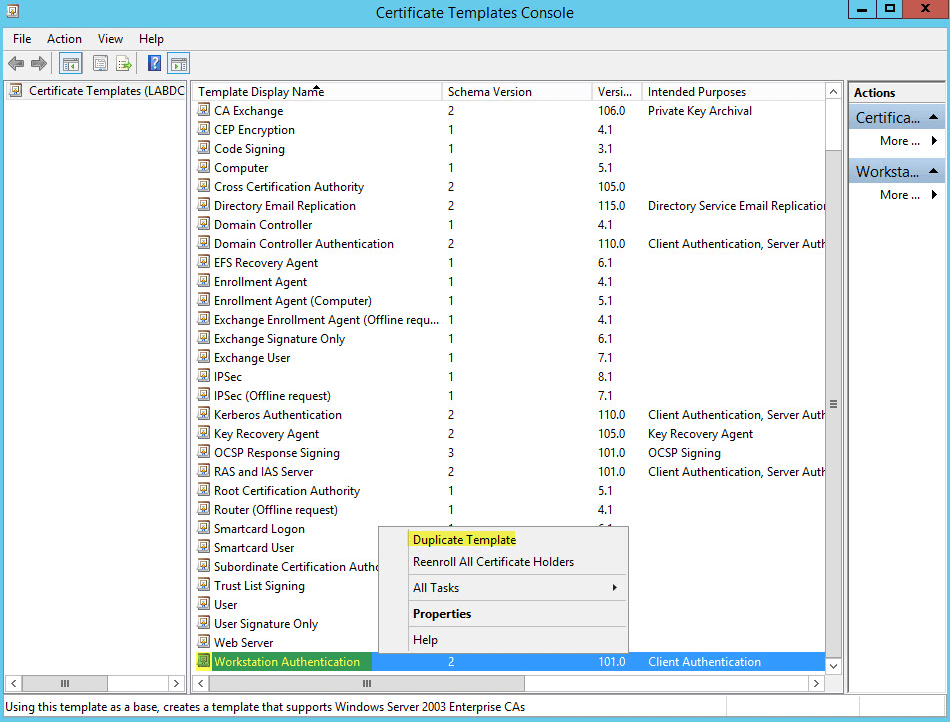The width and height of the screenshot is (950, 722).
Task: Choose Duplicate Template from context menu
Action: 464,539
